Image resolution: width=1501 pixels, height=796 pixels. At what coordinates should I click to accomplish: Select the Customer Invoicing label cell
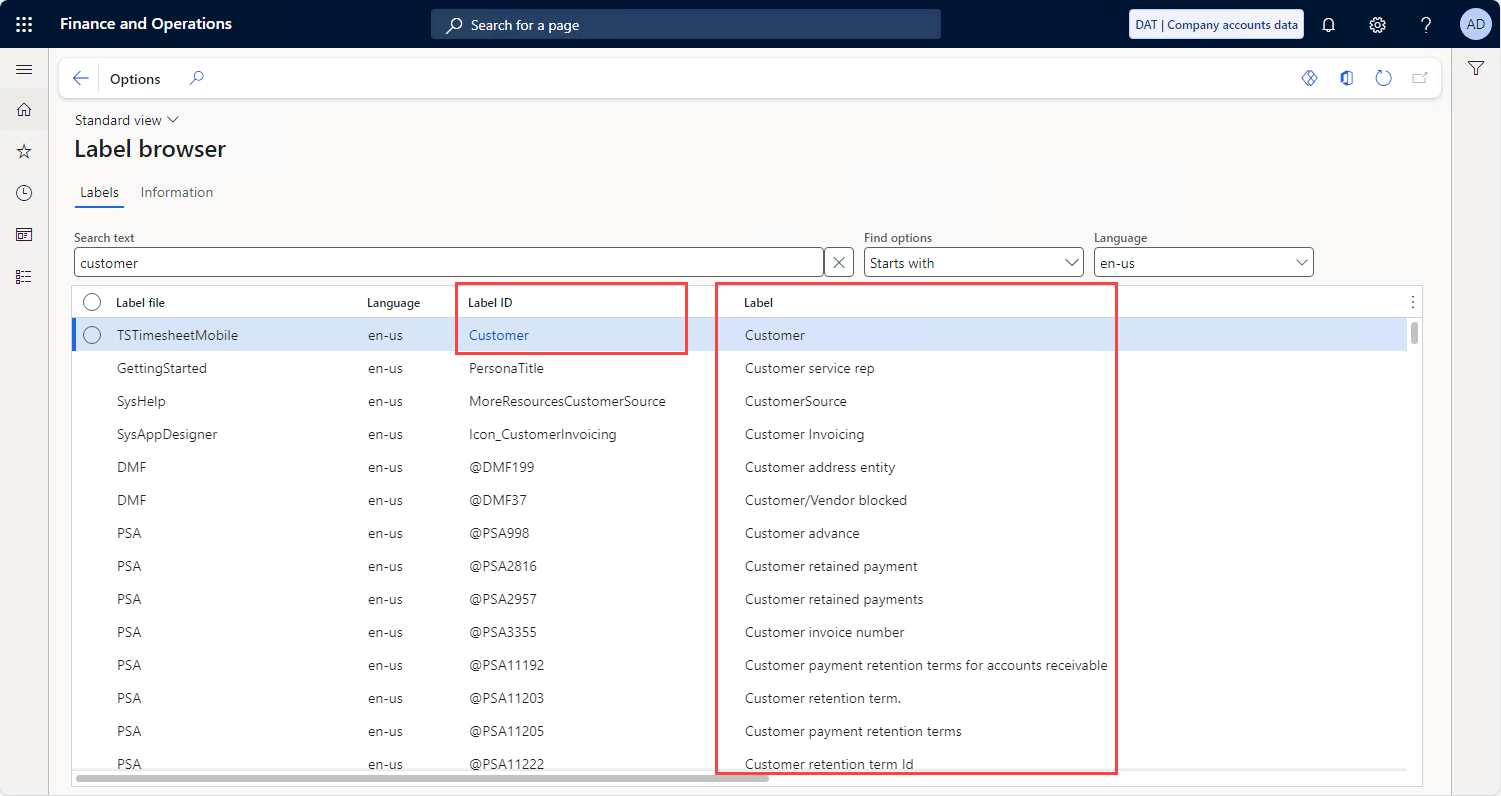pyautogui.click(x=805, y=434)
